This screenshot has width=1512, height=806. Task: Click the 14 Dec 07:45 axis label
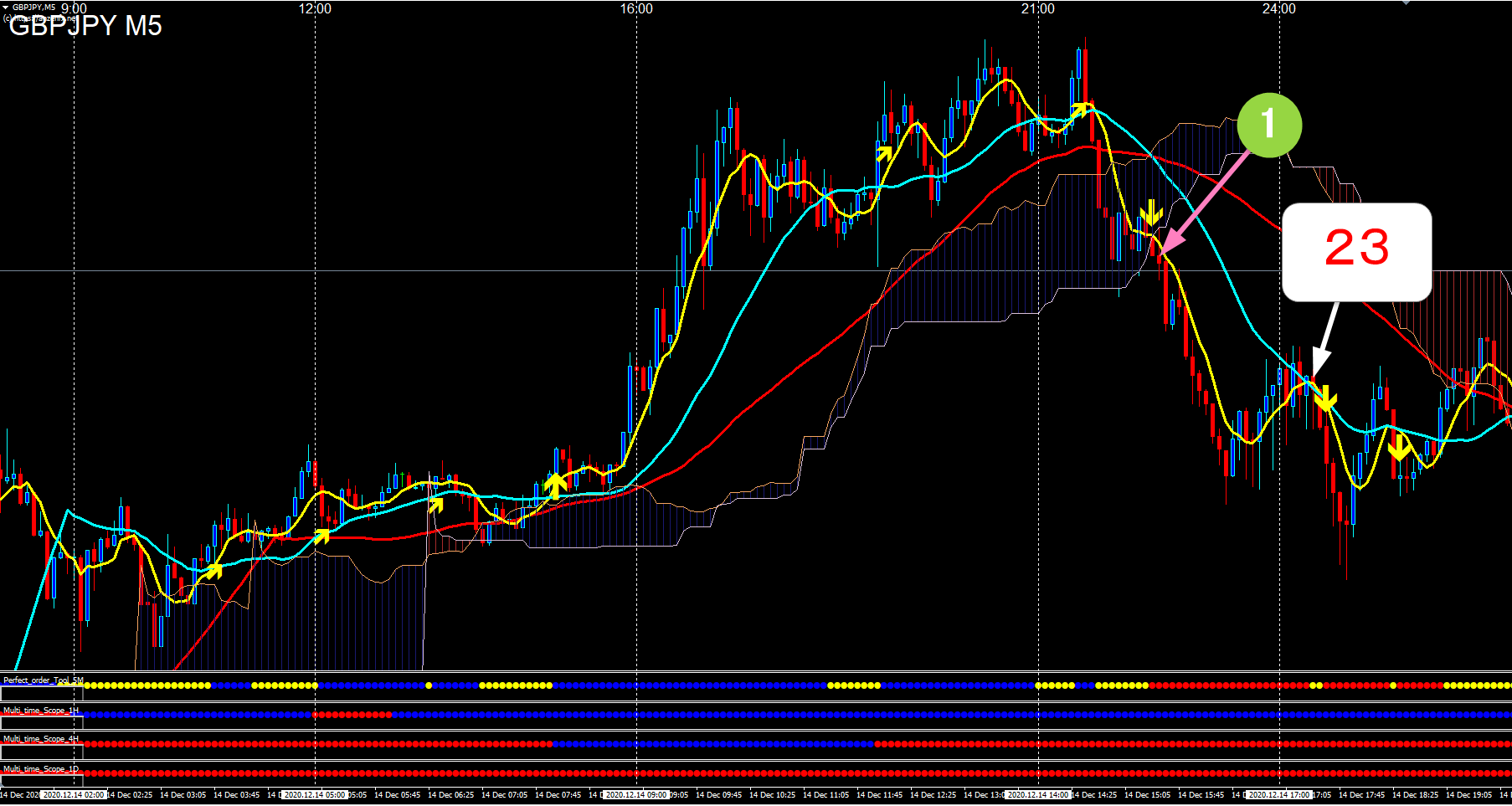click(x=558, y=795)
